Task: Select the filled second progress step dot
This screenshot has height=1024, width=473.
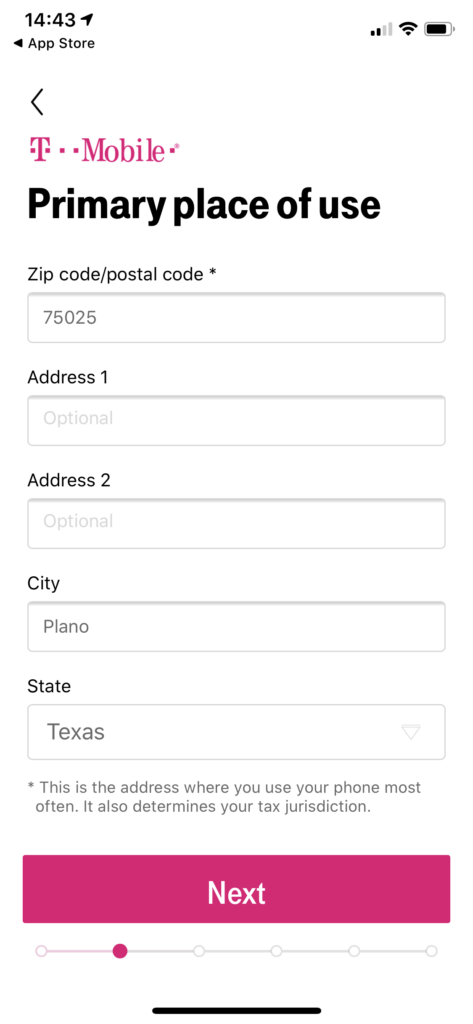Action: pos(120,951)
